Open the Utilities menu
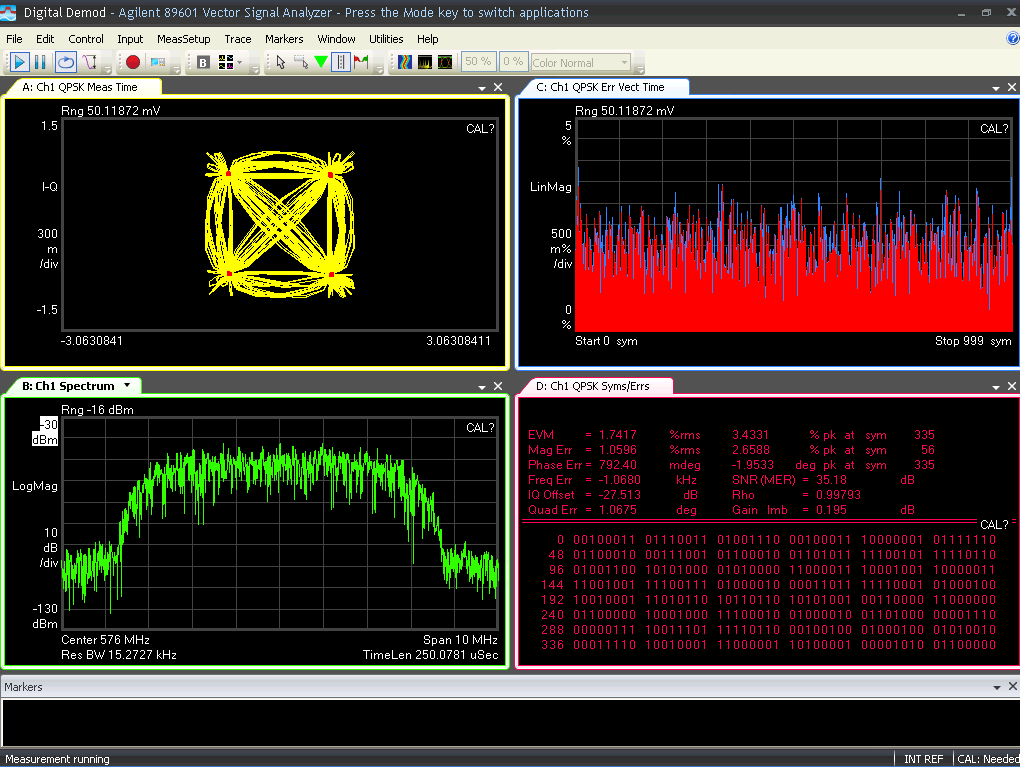The image size is (1020, 767). 386,39
